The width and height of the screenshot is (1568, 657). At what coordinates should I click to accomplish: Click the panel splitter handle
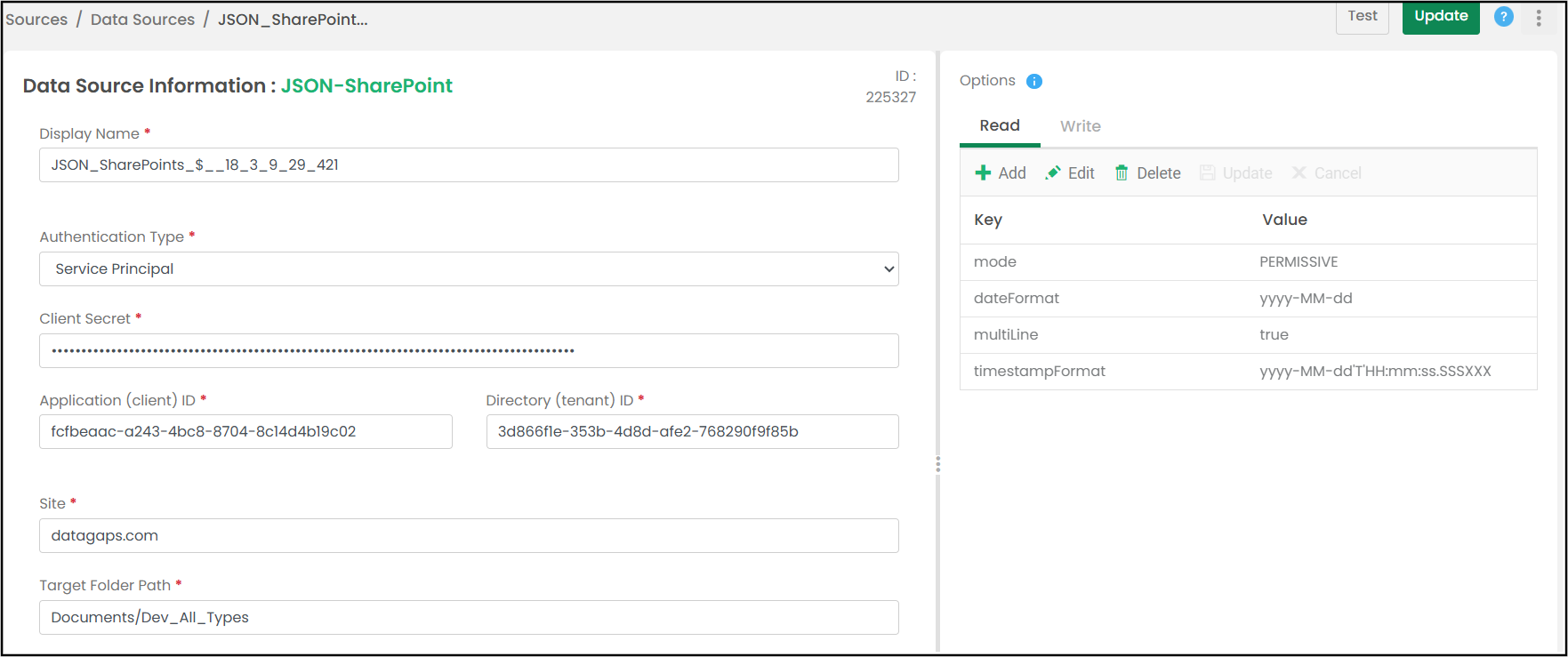click(937, 464)
